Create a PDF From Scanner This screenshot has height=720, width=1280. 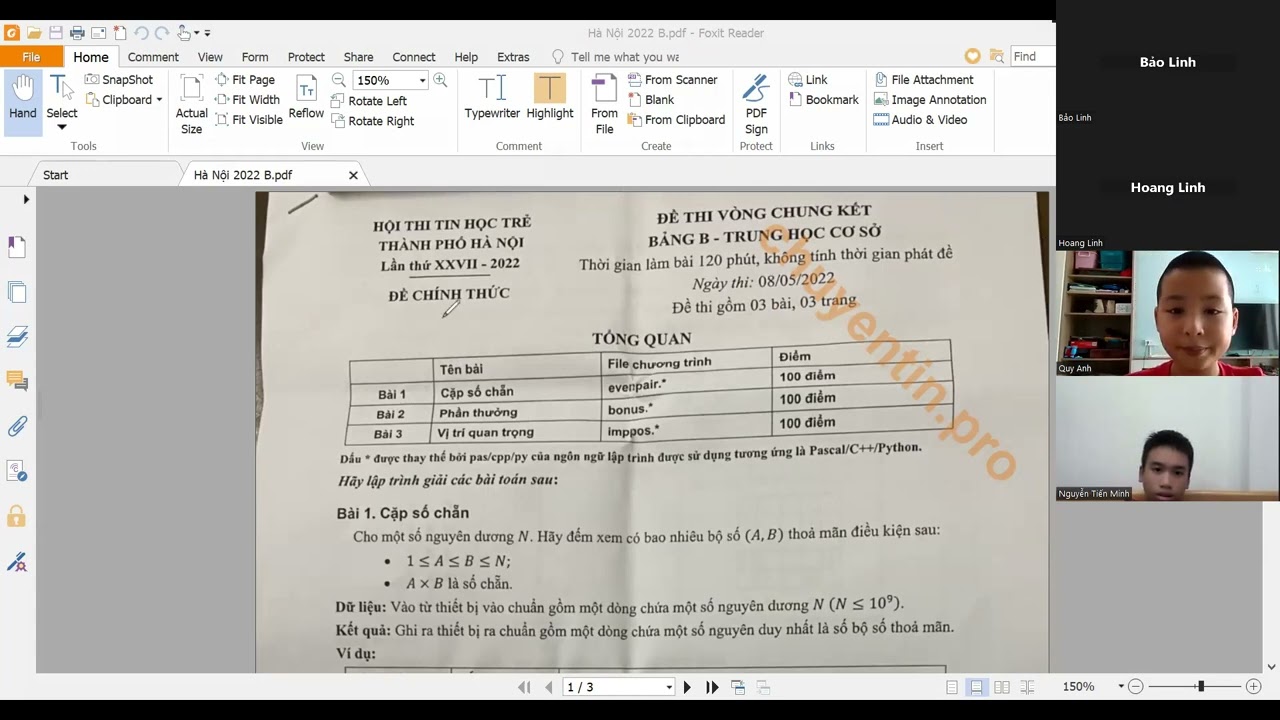(x=672, y=80)
